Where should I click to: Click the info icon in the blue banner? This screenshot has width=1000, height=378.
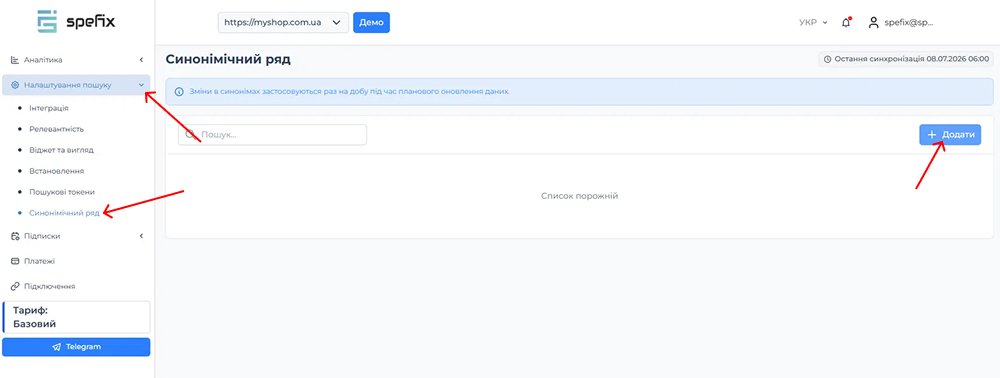pyautogui.click(x=179, y=91)
